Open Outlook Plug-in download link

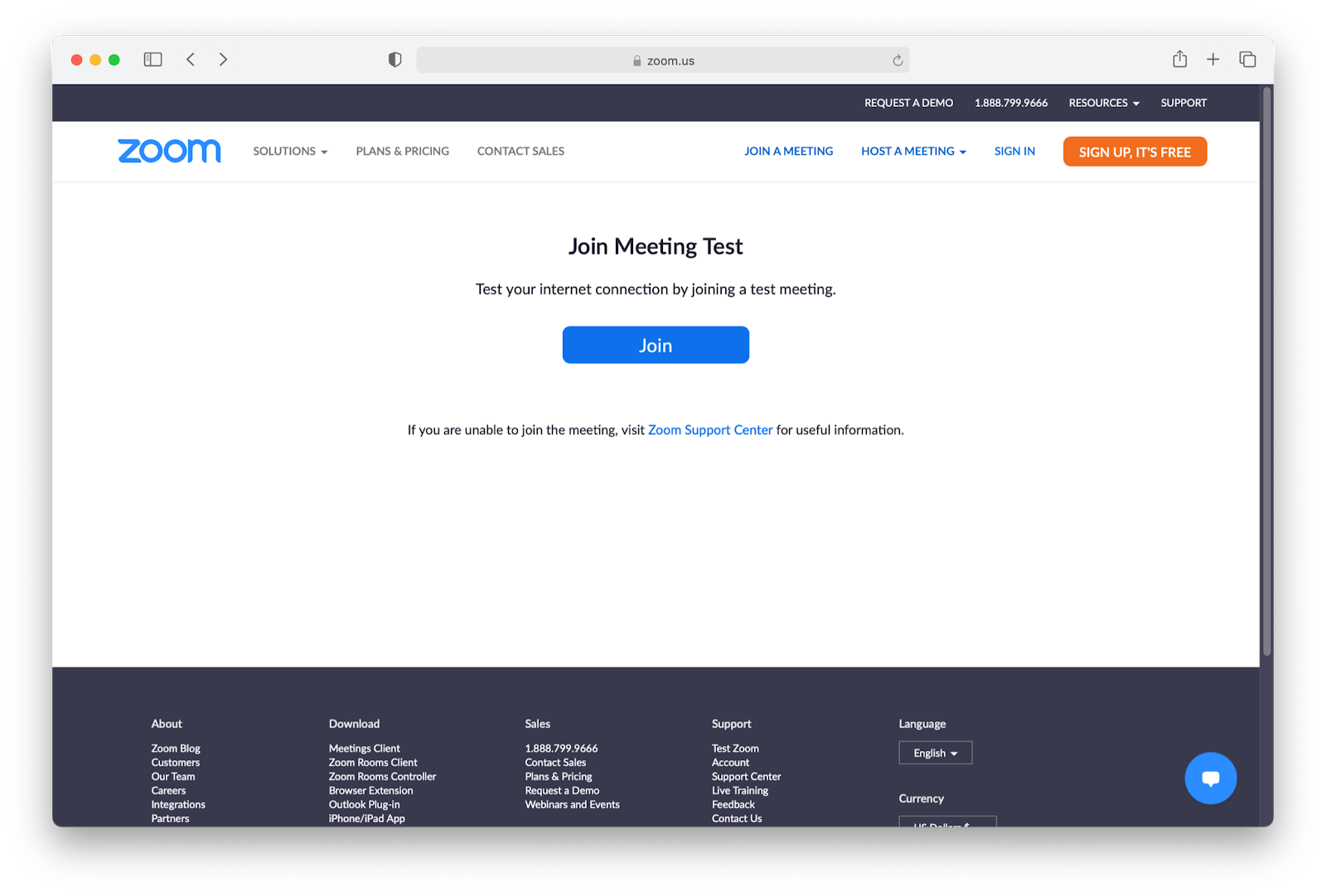pyautogui.click(x=364, y=805)
